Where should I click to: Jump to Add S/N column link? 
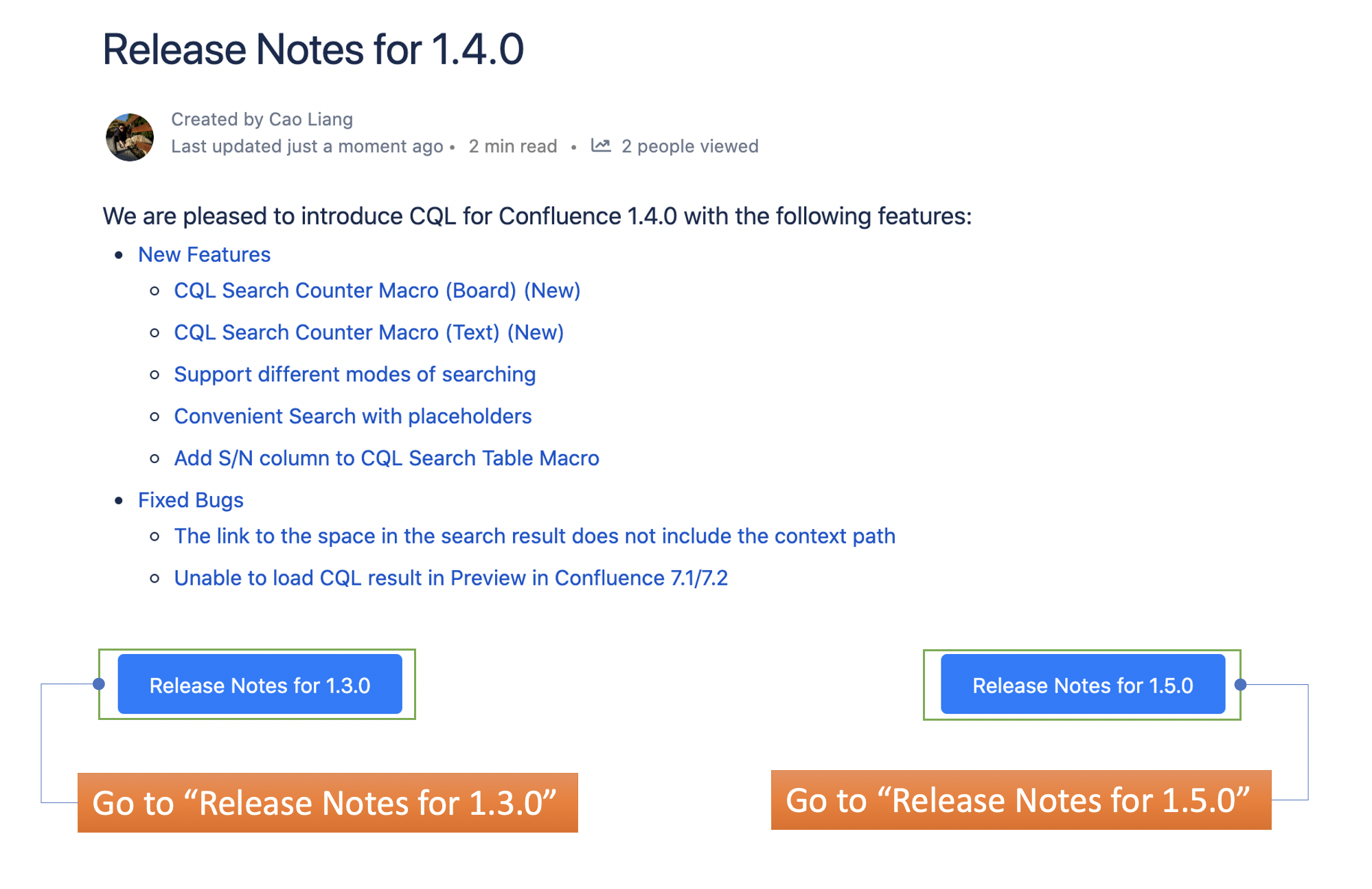[386, 458]
